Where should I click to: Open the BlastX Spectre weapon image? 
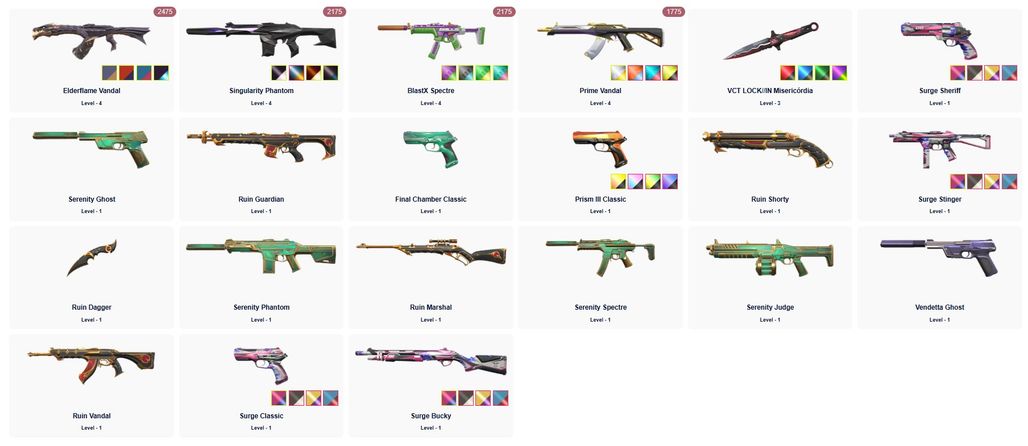pos(431,39)
